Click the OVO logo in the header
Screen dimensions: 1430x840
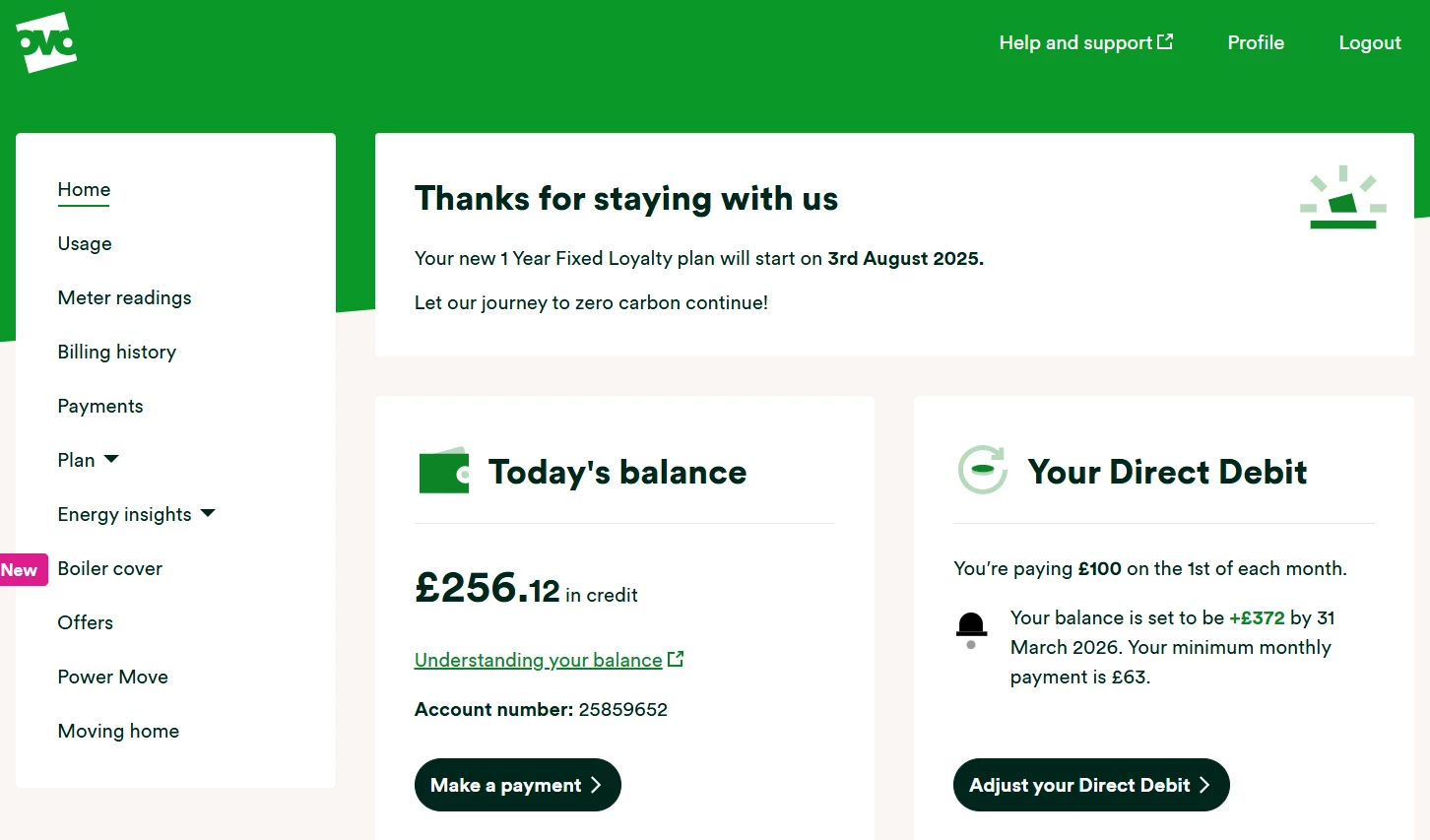46,42
